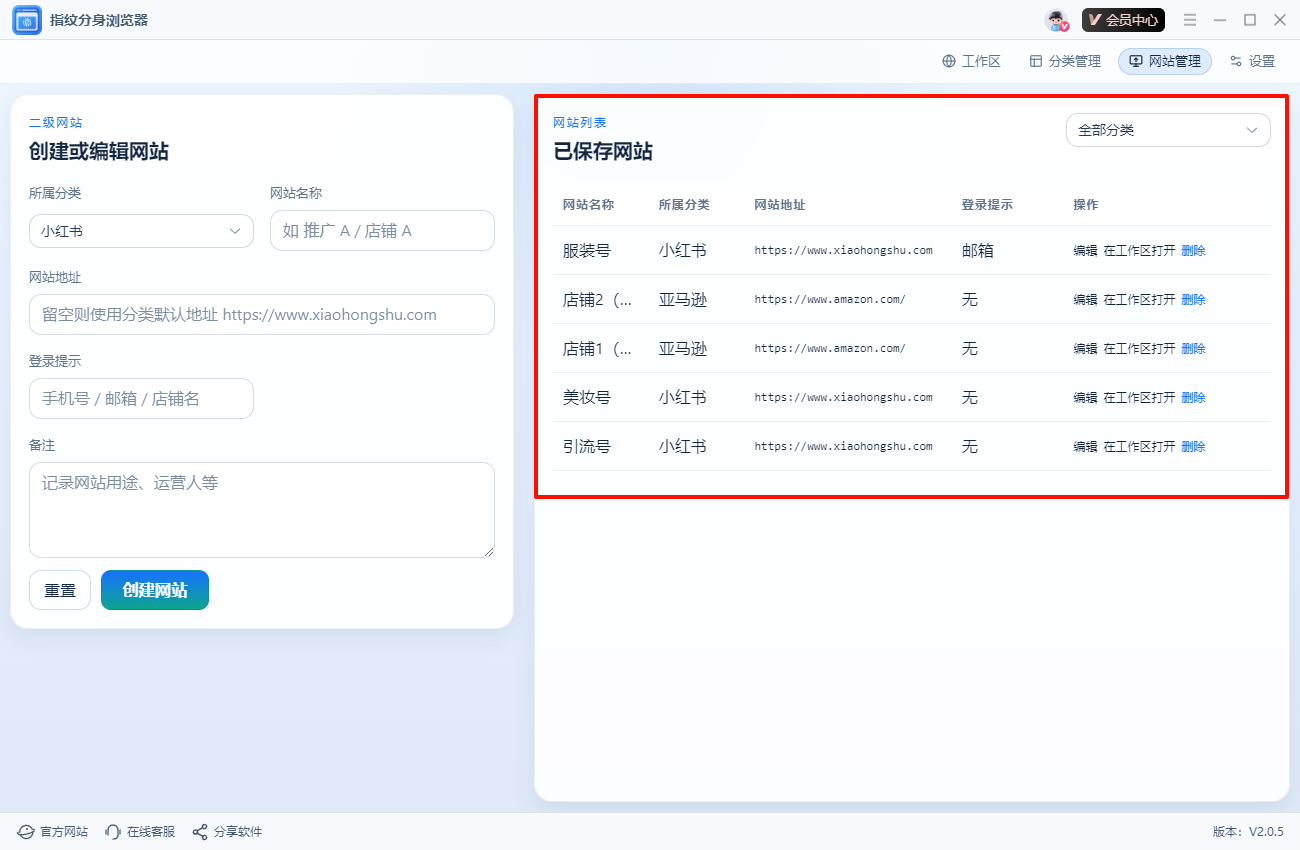Select the 服装号 website name cell

tap(587, 251)
